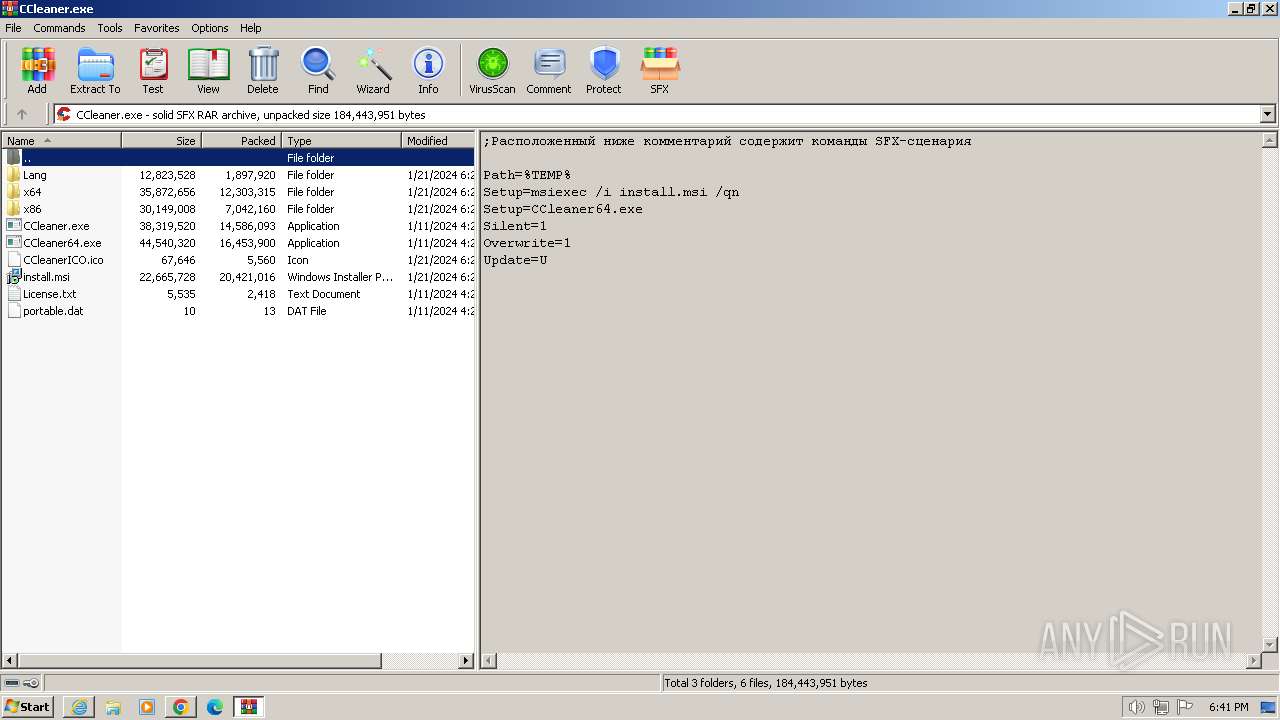Click the WinRAR taskbar button
This screenshot has width=1280, height=720.
249,707
